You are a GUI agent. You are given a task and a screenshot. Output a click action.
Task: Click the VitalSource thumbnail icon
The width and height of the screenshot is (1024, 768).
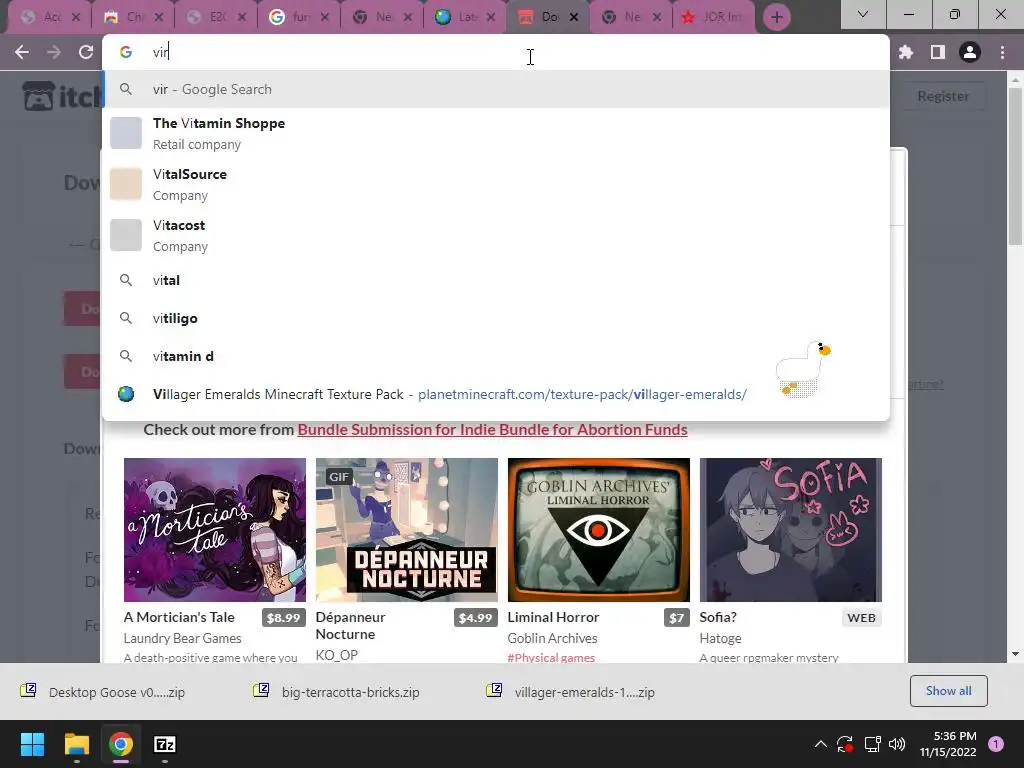pyautogui.click(x=126, y=184)
